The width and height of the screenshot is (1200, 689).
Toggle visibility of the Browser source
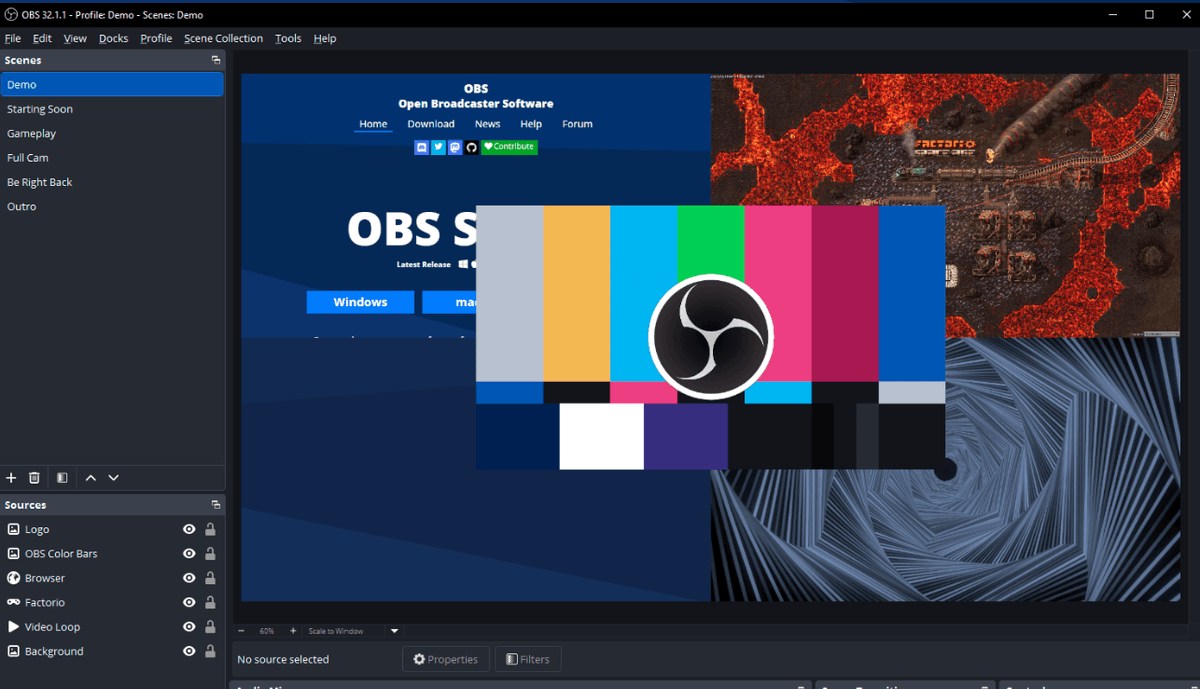189,578
